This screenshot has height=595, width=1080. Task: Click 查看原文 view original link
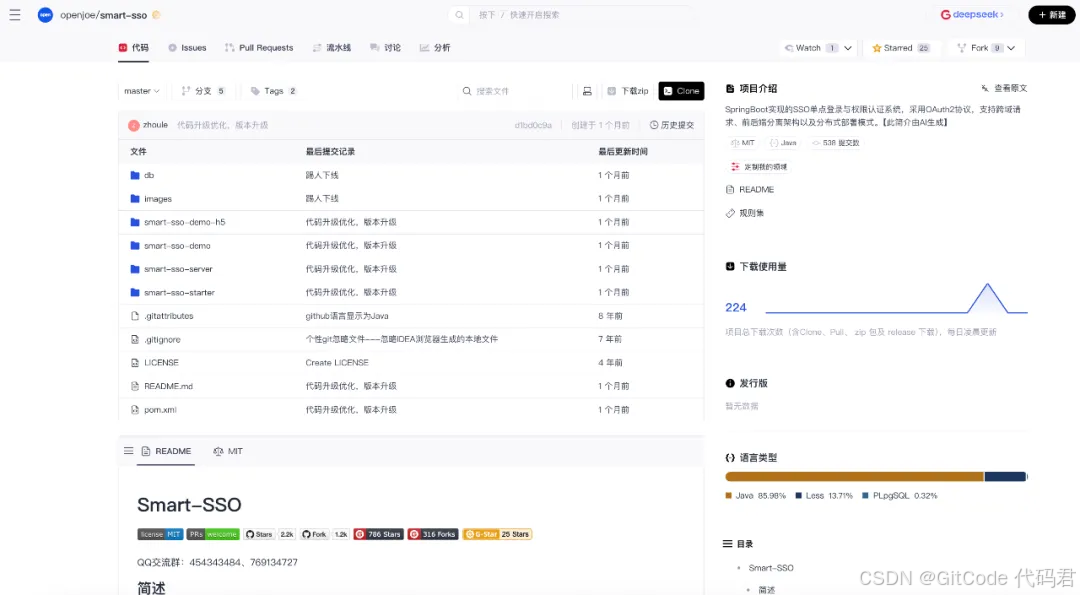tap(1004, 88)
